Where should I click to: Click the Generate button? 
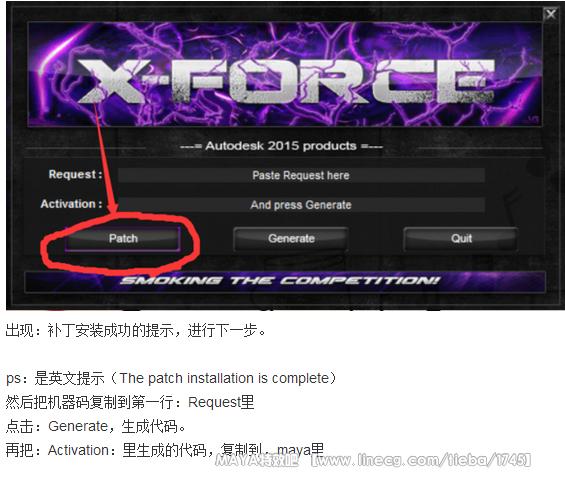(291, 238)
